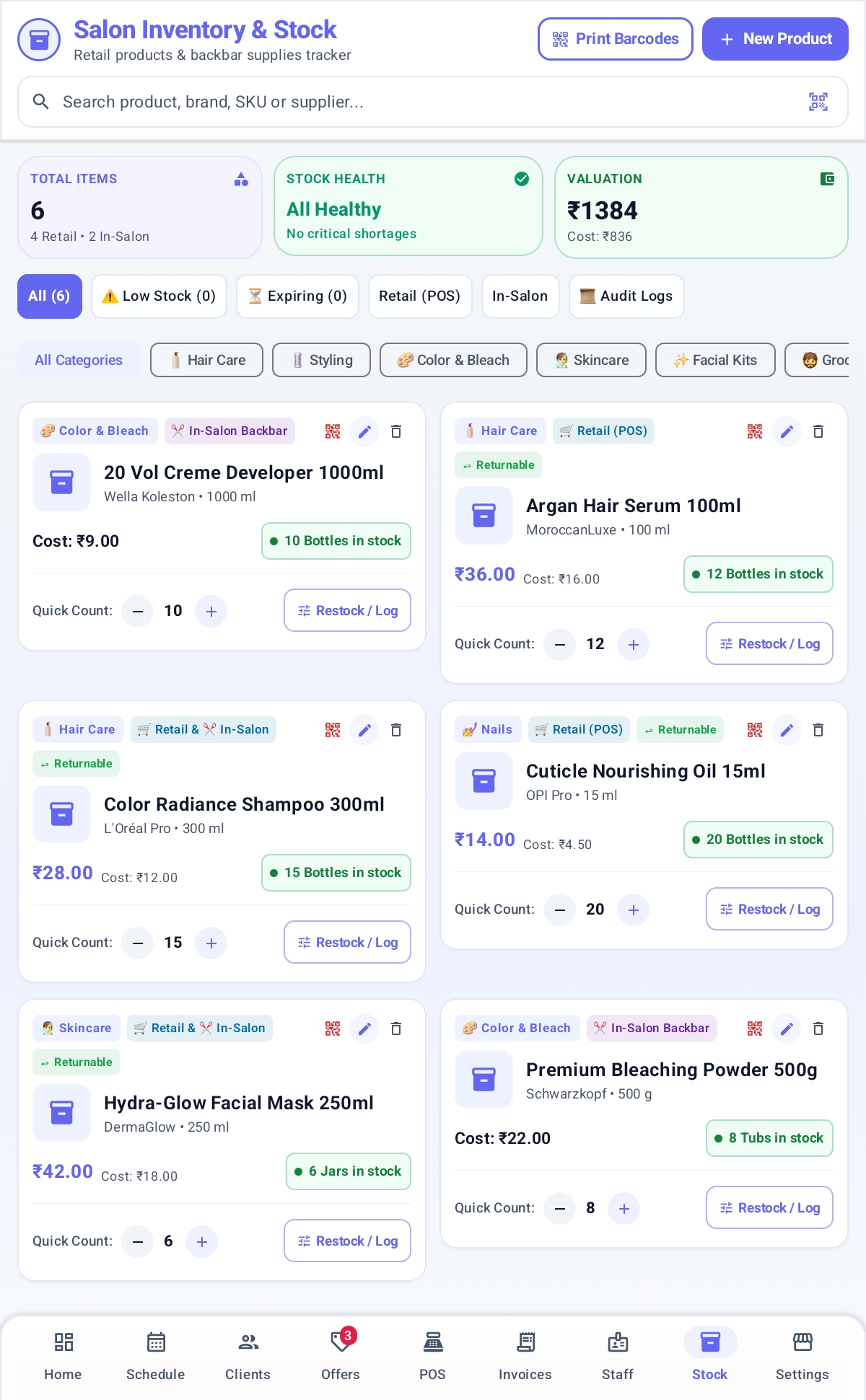Open barcode scanner icon in search bar
Image resolution: width=866 pixels, height=1400 pixels.
(x=818, y=102)
